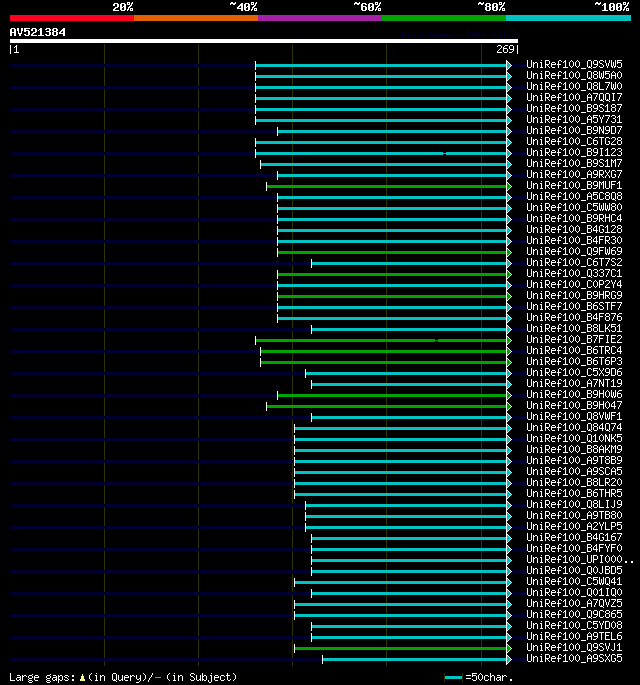Click the cyan ~100% identity legend bar
The width and height of the screenshot is (640, 685).
(568, 18)
